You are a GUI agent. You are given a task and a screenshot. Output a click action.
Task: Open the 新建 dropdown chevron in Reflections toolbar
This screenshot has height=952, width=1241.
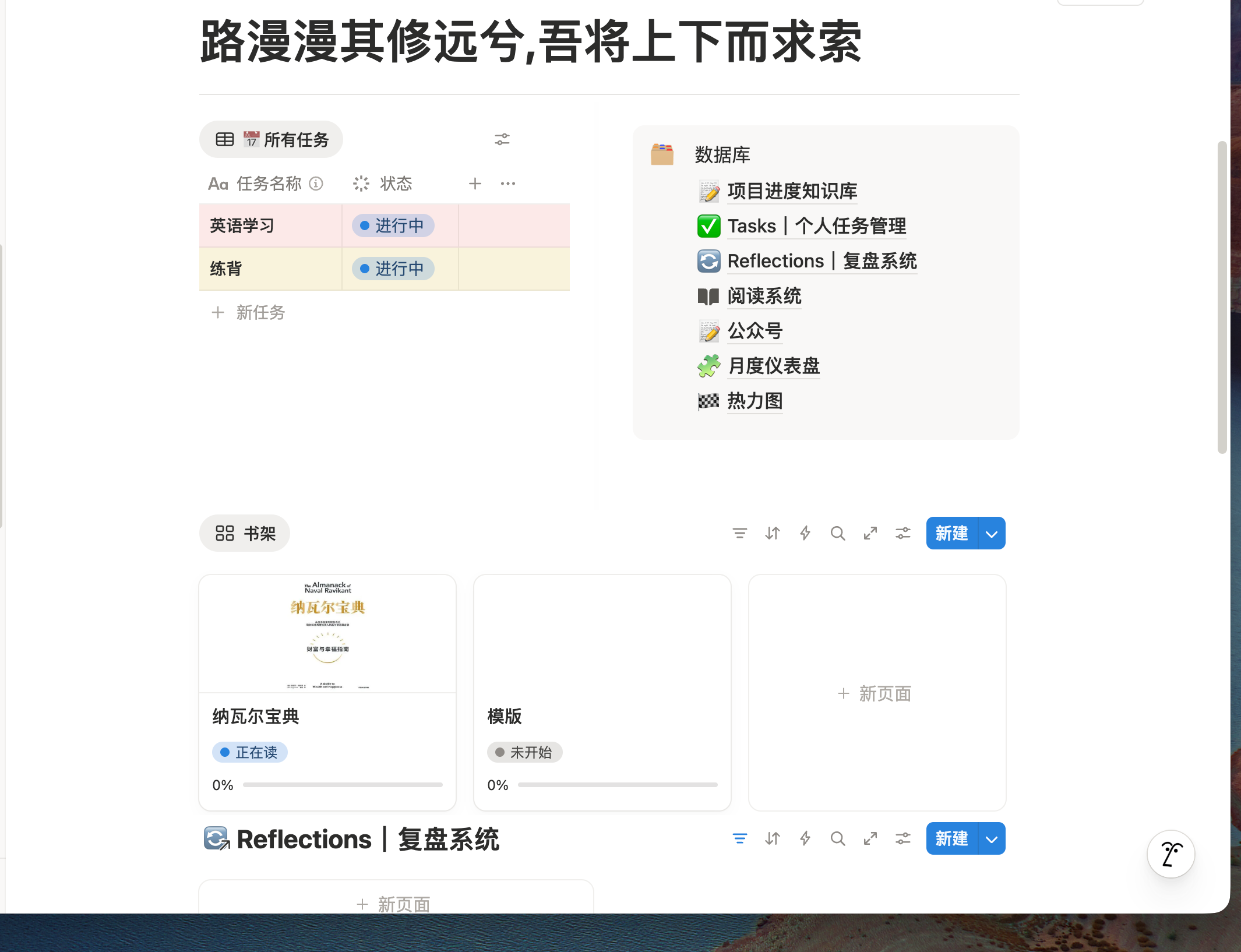coord(990,838)
